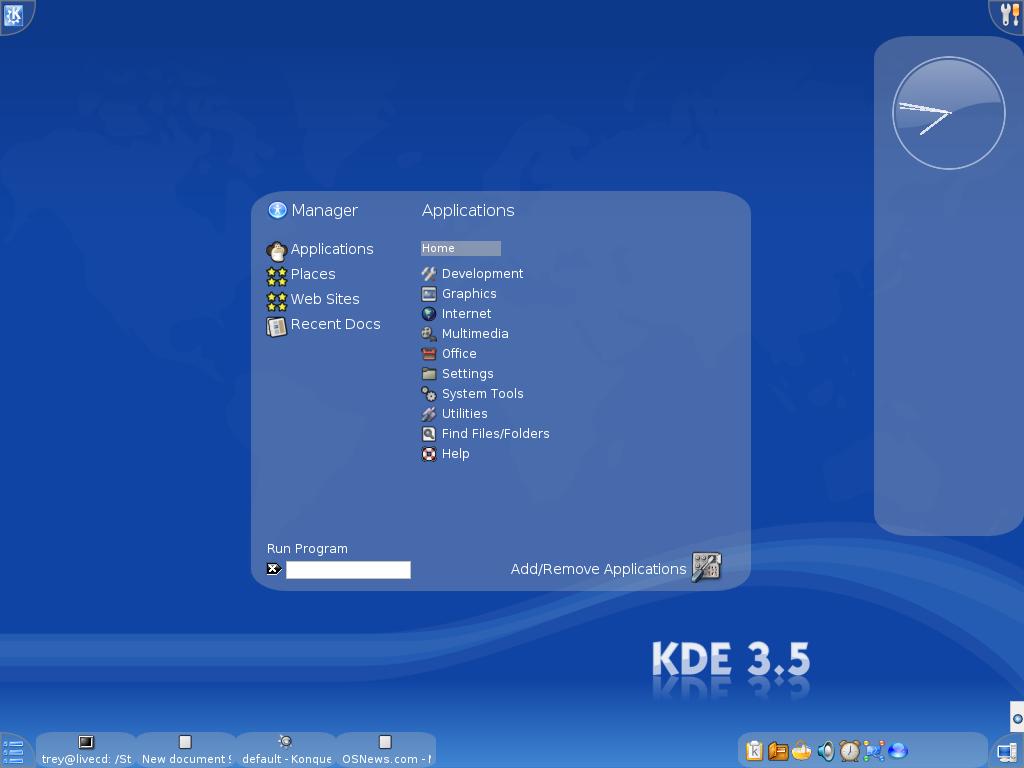Click the stars icon beside Web Sites
Image resolution: width=1024 pixels, height=768 pixels.
click(x=277, y=301)
